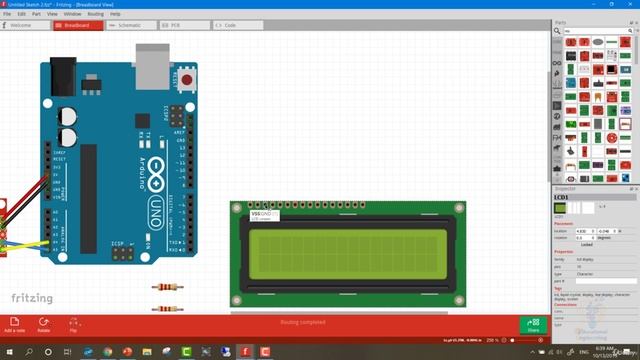
Task: Switch to the Schematic tab
Action: pos(131,25)
